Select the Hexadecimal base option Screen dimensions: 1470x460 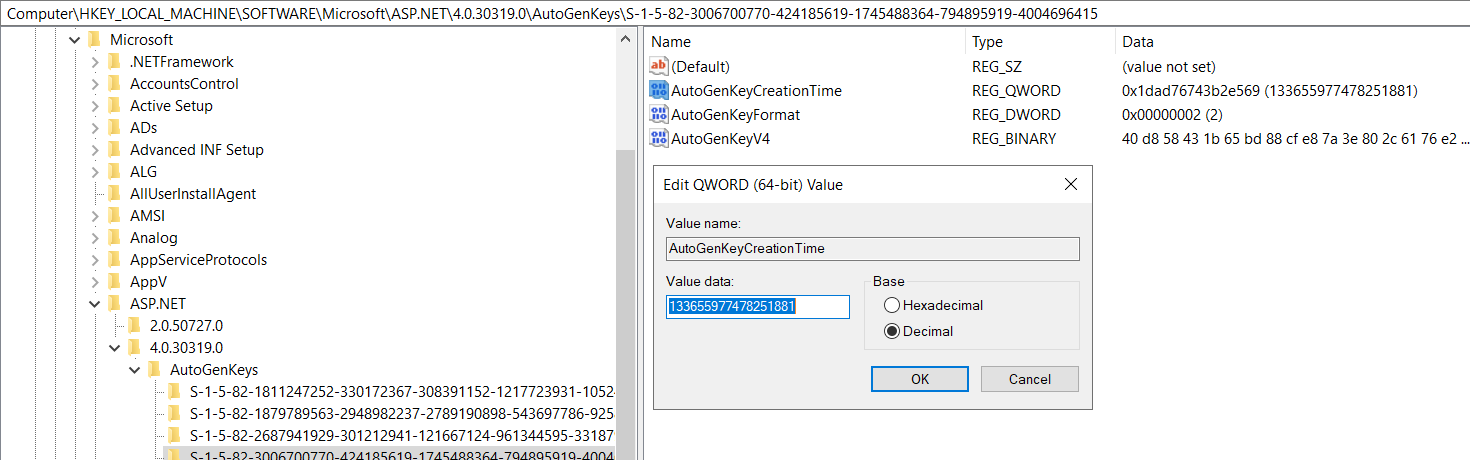pos(892,305)
